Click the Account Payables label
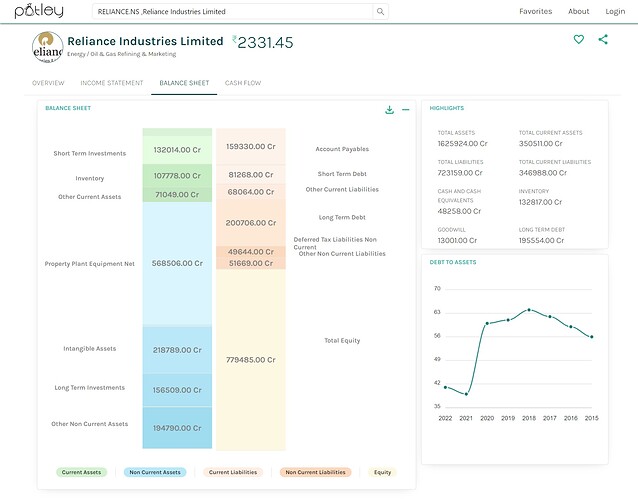 (342, 149)
